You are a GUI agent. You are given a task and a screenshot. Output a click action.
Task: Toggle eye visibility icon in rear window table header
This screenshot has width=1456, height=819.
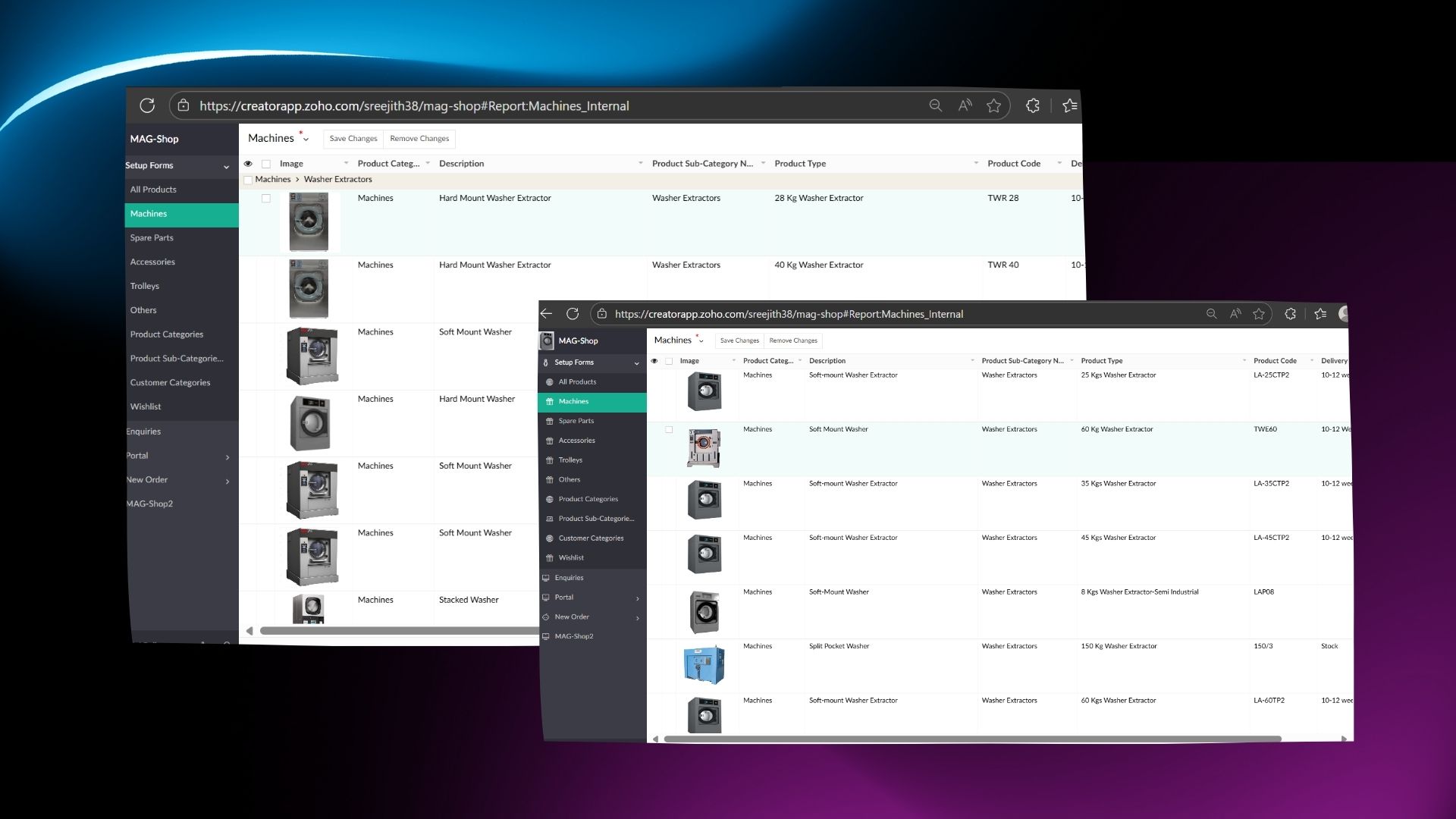point(248,164)
